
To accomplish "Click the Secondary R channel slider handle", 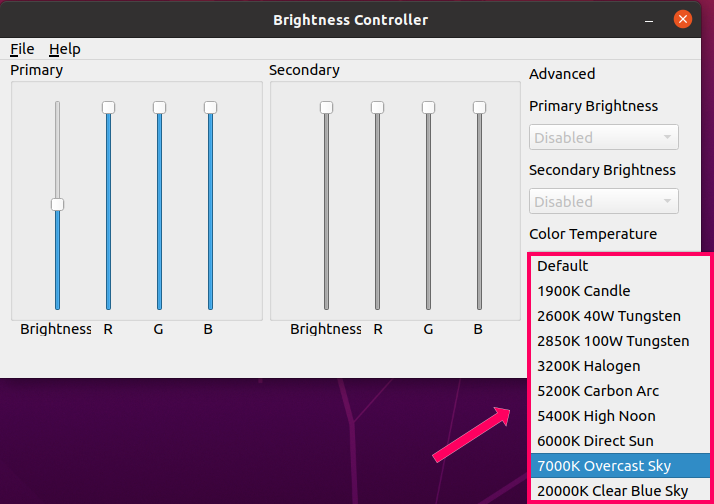I will (377, 107).
